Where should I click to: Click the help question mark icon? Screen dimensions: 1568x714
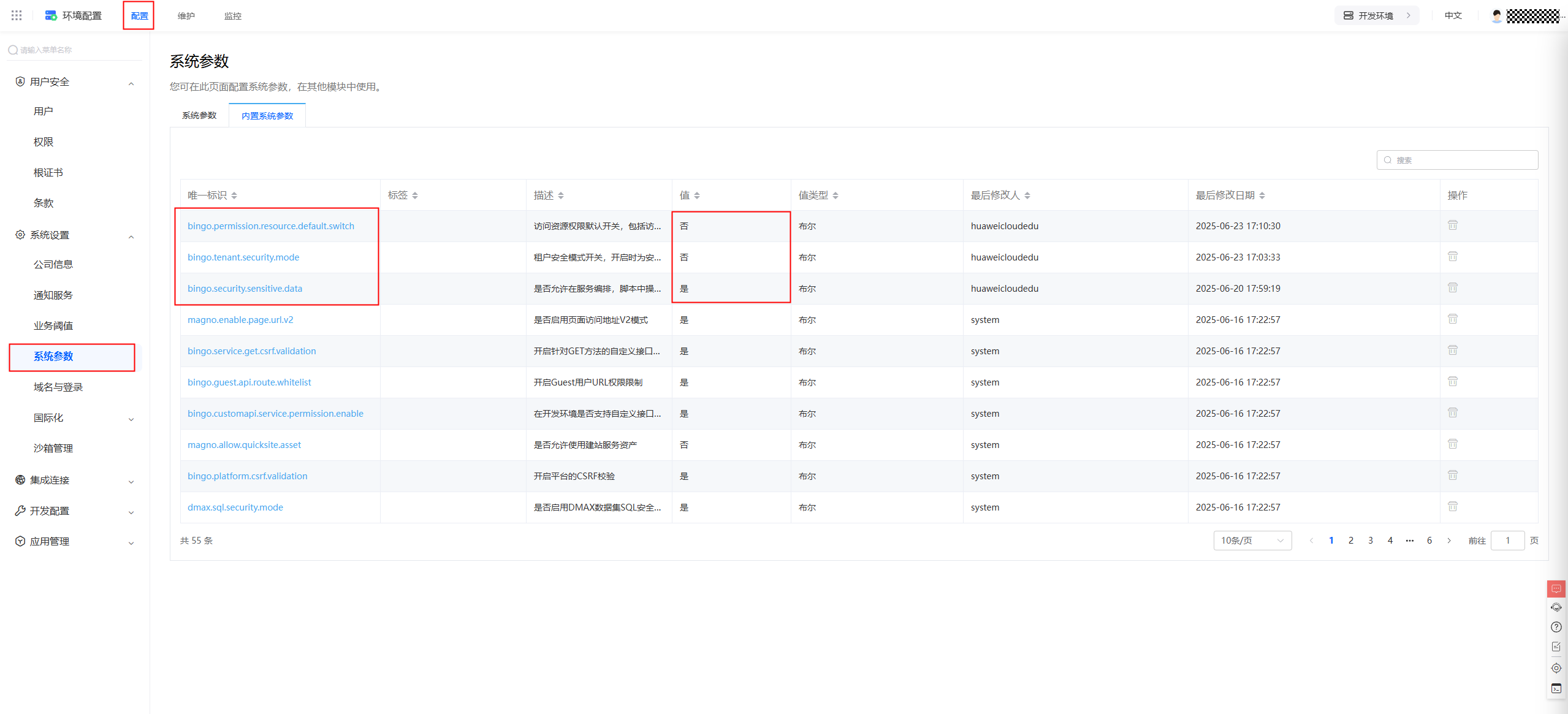coord(1556,627)
